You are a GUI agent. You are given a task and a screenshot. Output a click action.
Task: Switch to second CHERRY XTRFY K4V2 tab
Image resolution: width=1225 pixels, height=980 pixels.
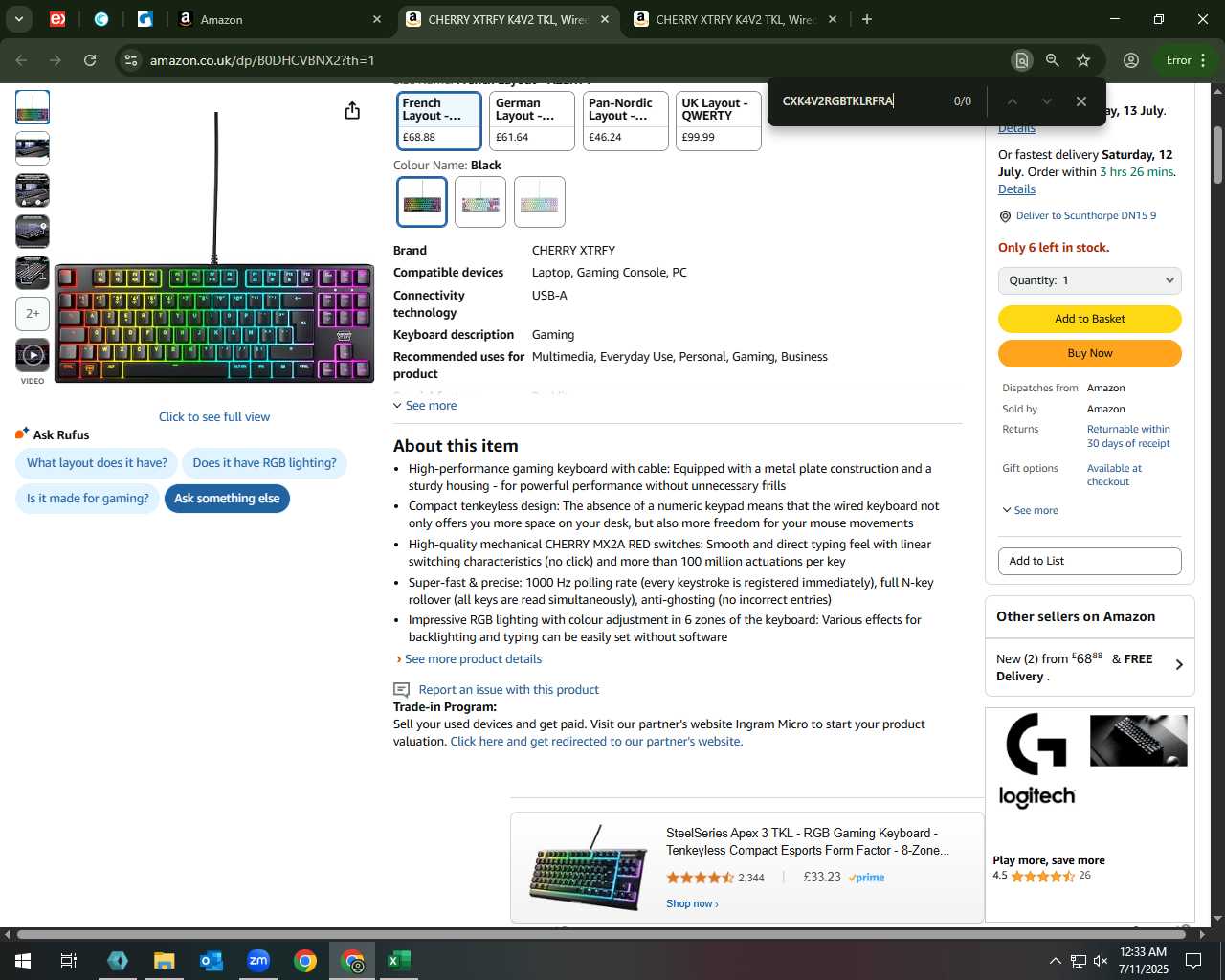click(x=737, y=19)
